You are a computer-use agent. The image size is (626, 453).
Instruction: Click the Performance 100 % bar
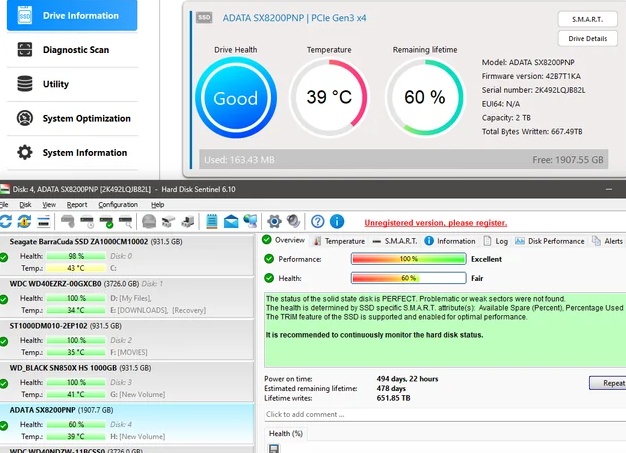tap(408, 259)
